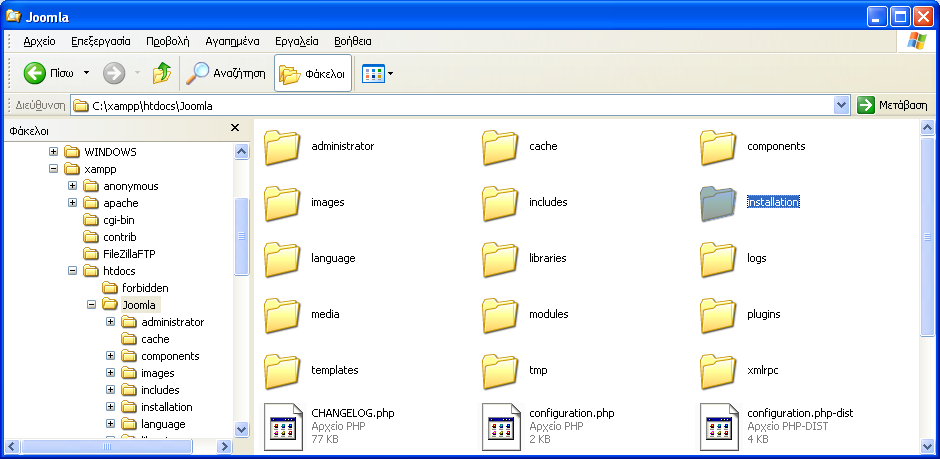Open the Αρχείο menu
The image size is (940, 459).
coord(40,41)
